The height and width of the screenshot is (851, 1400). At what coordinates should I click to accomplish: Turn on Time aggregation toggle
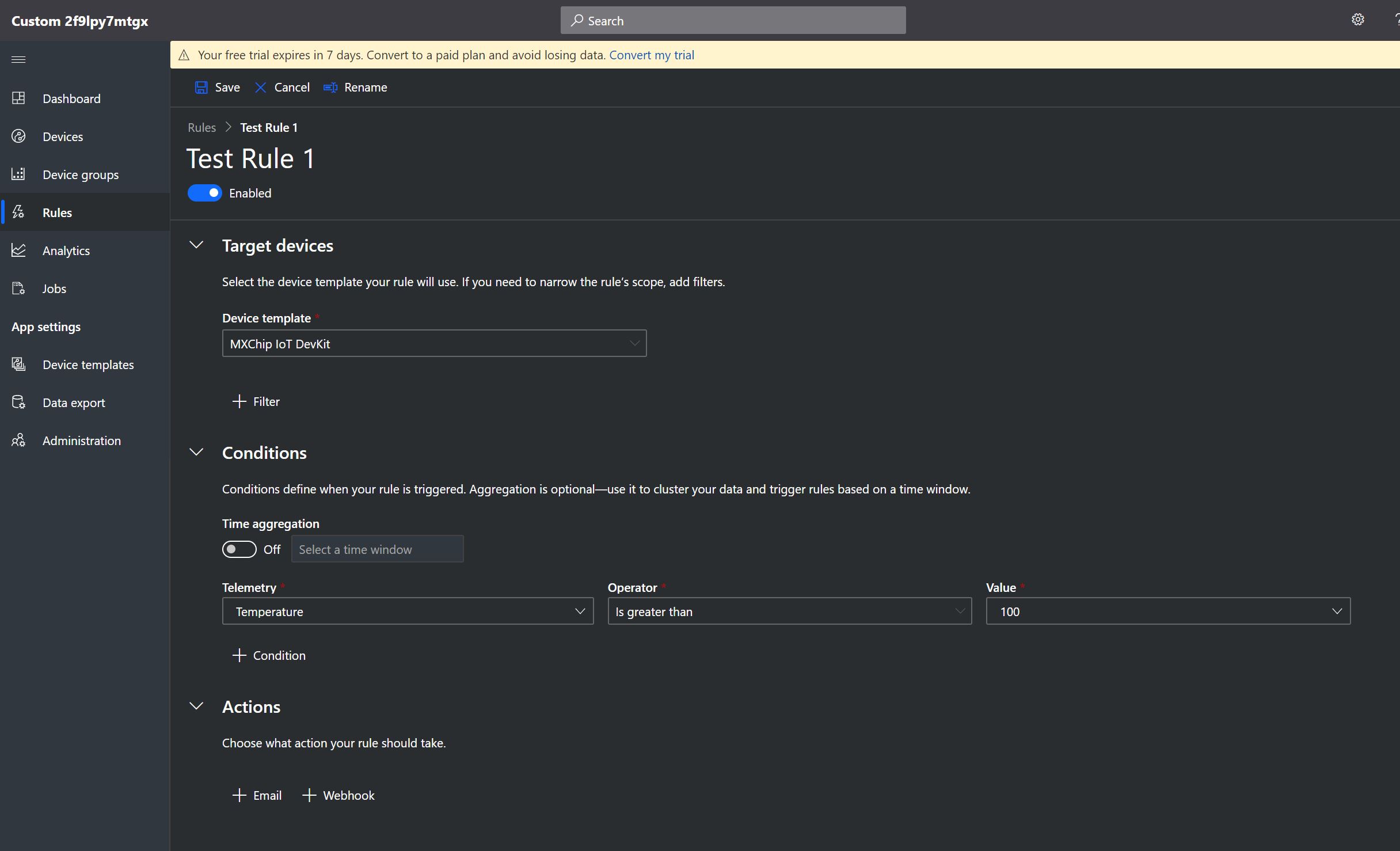click(x=239, y=549)
